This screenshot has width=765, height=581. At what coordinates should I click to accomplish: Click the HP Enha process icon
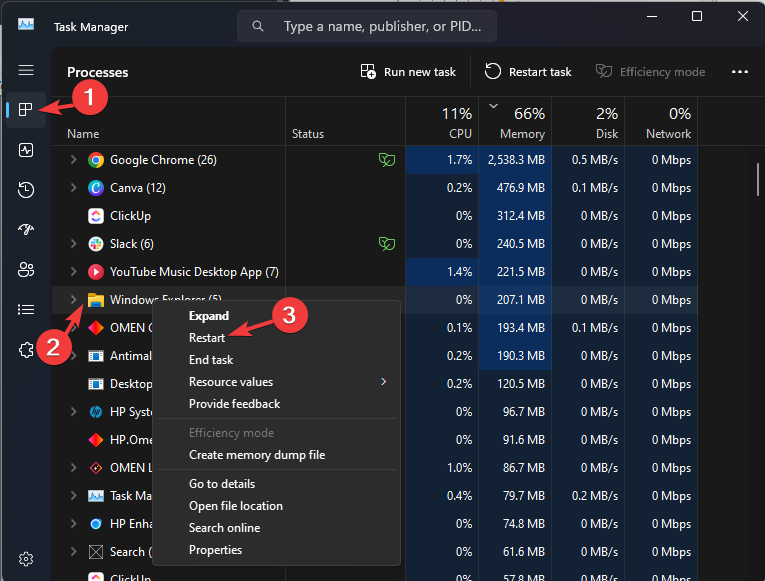coord(96,524)
